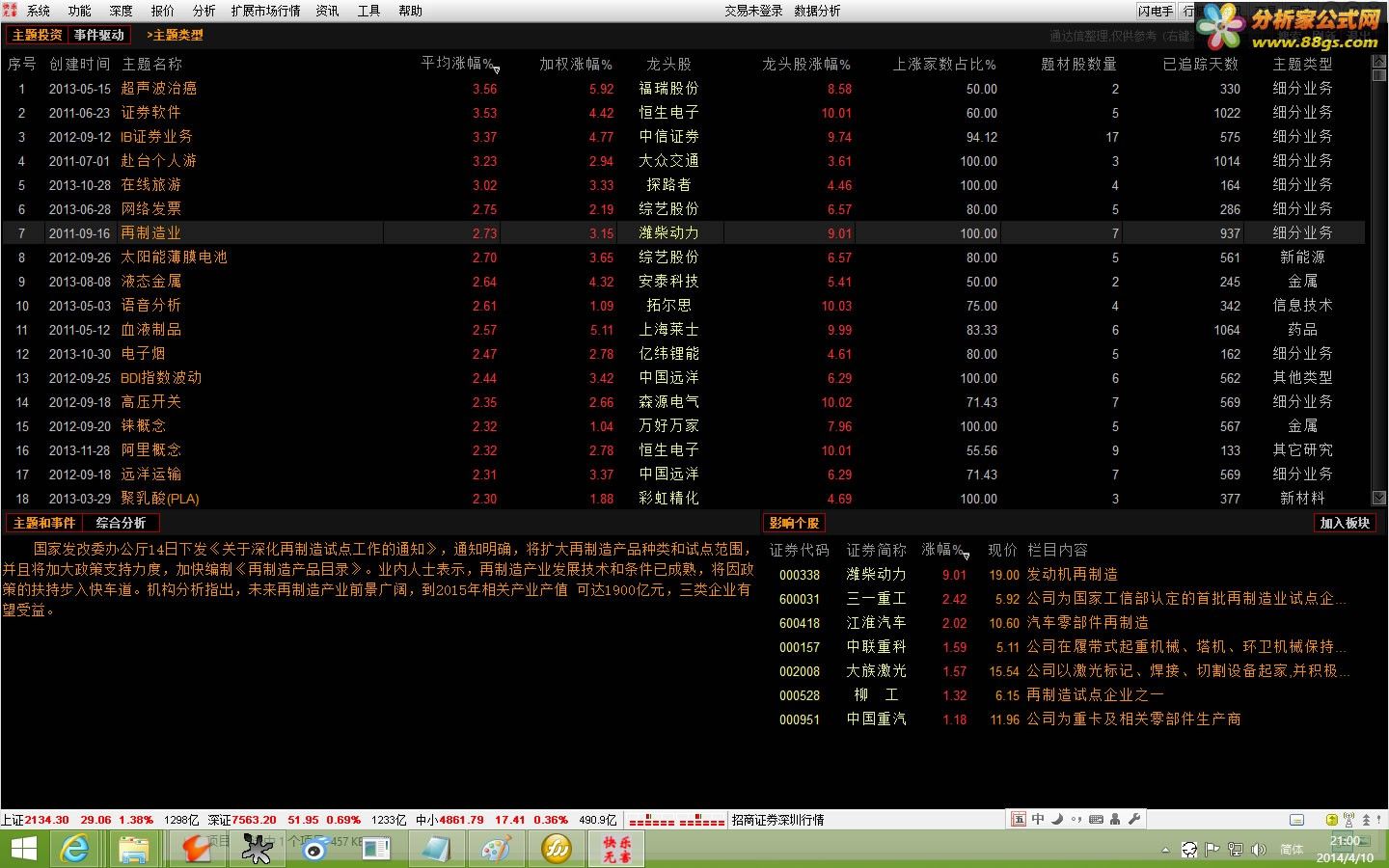Click the tray Action Center flag icon
Viewport: 1389px width, 868px height.
[1212, 850]
